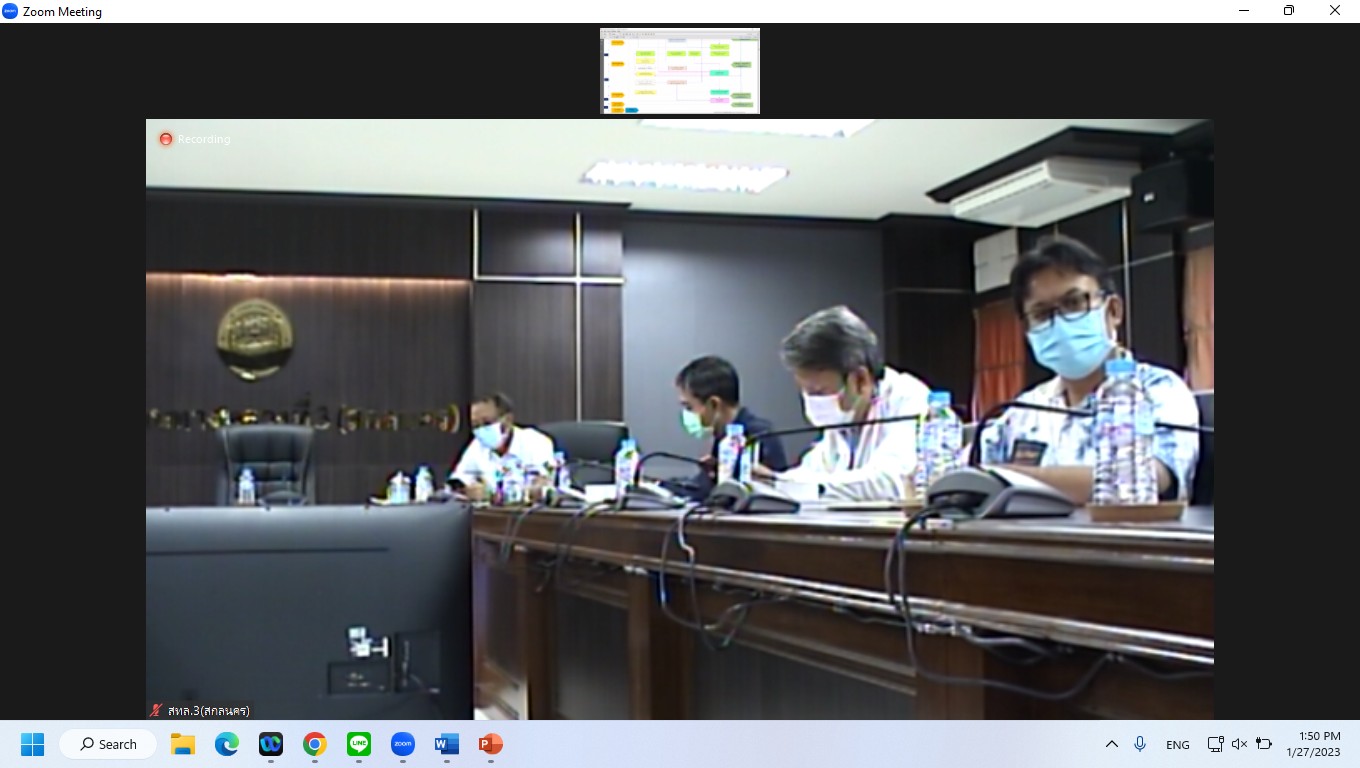The height and width of the screenshot is (768, 1360).
Task: Click the Zoom icon in the taskbar
Action: [x=403, y=744]
